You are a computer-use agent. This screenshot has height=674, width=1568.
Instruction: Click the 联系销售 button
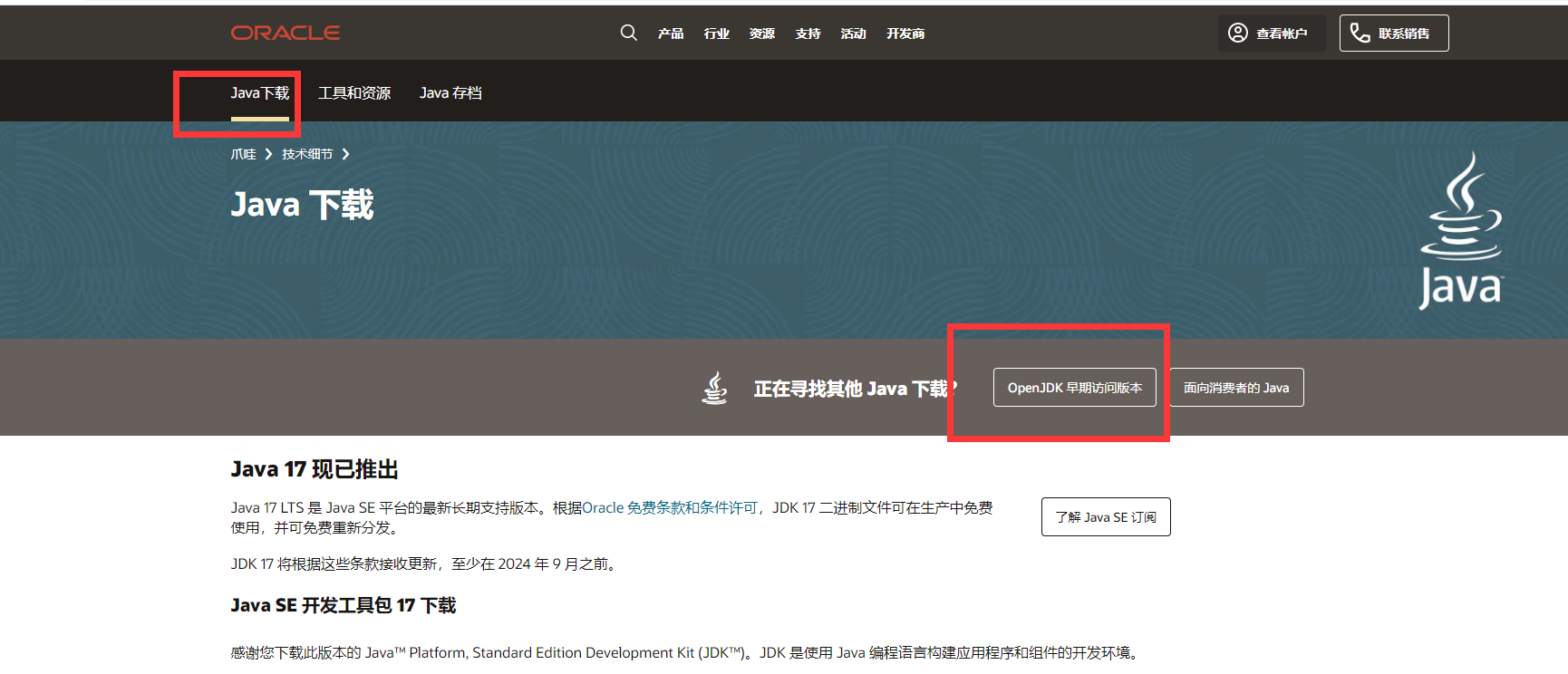[x=1394, y=33]
